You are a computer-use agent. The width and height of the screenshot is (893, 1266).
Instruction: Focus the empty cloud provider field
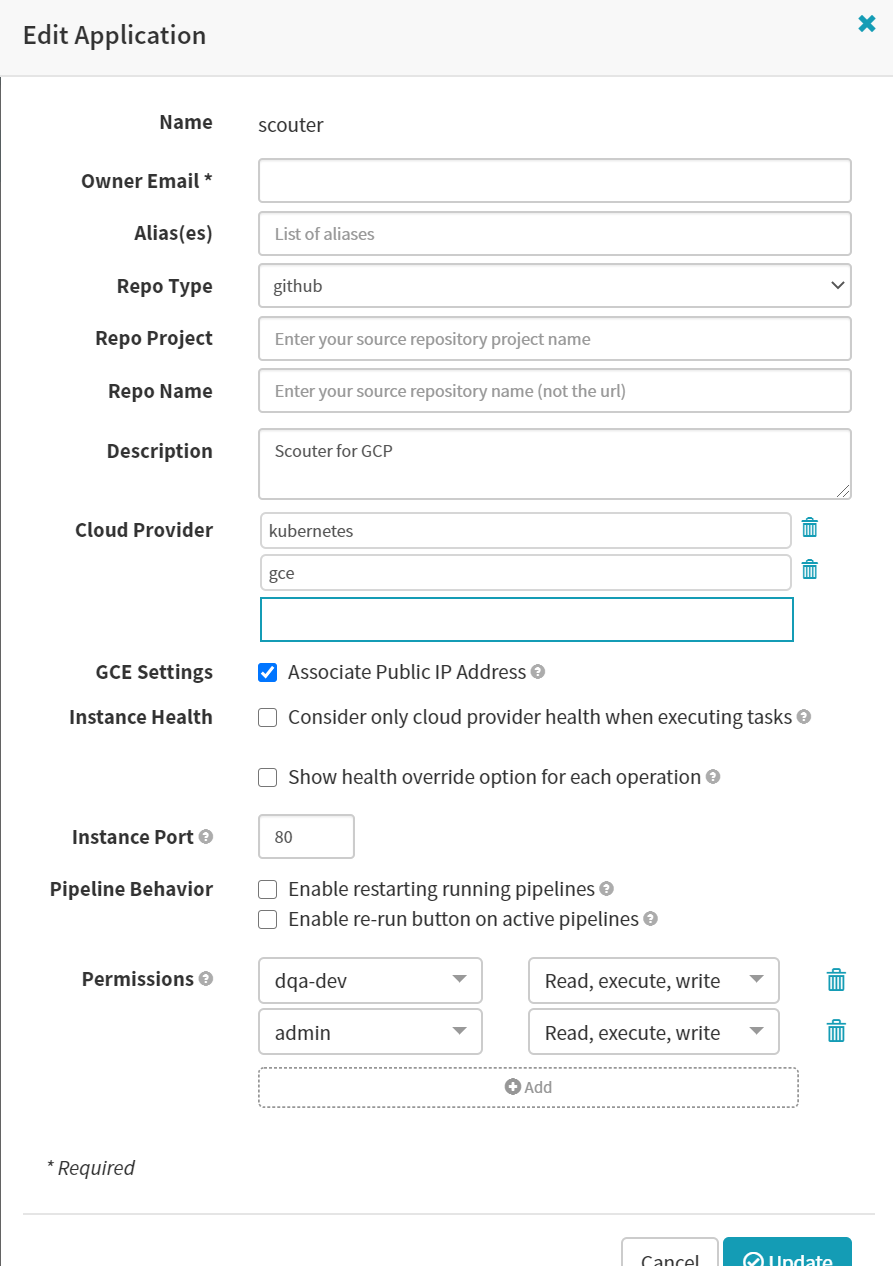526,619
